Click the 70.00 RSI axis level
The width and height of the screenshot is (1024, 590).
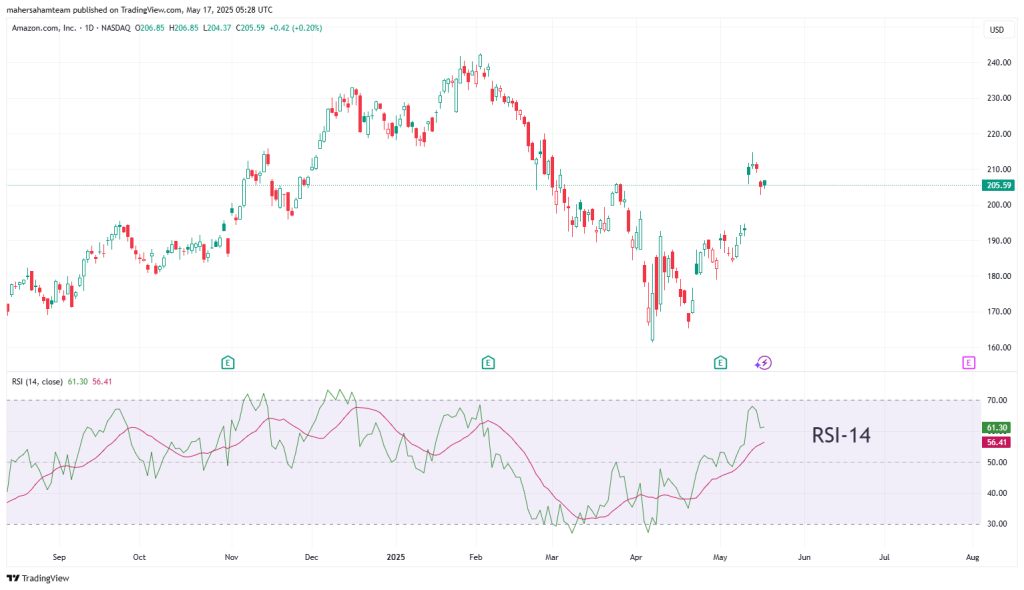(996, 400)
